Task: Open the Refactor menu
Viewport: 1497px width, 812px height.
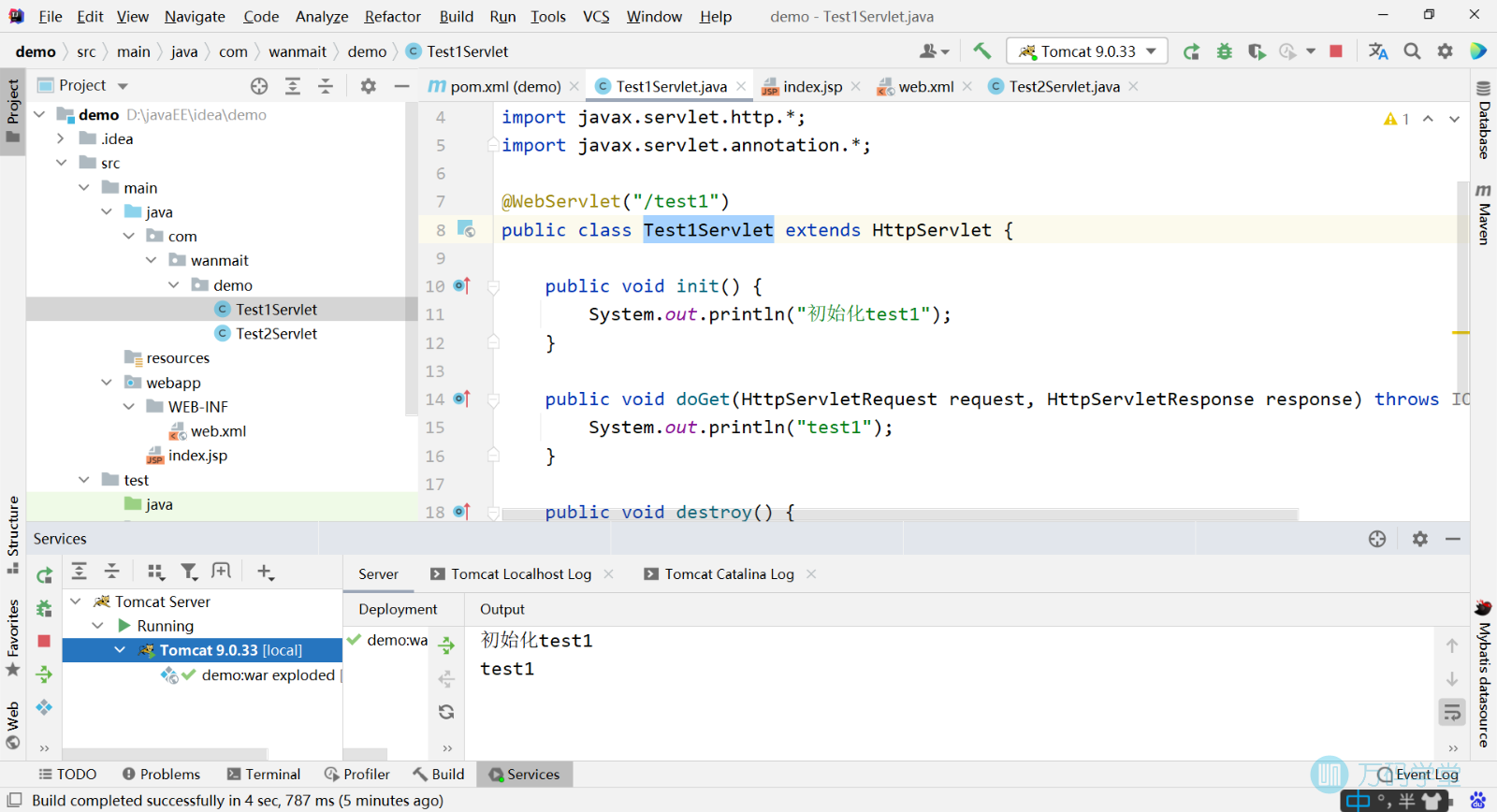Action: click(393, 16)
